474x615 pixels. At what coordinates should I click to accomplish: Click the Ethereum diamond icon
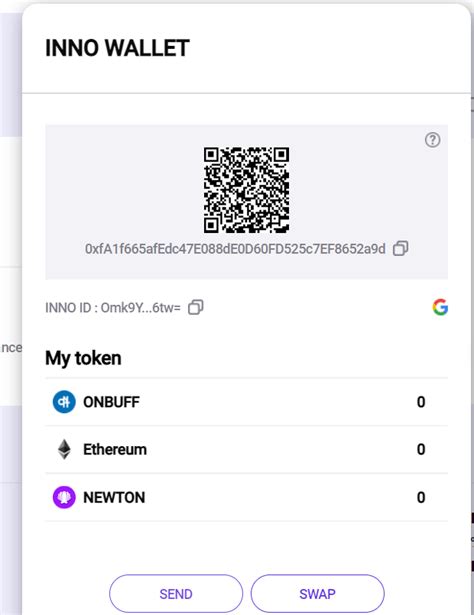[64, 449]
